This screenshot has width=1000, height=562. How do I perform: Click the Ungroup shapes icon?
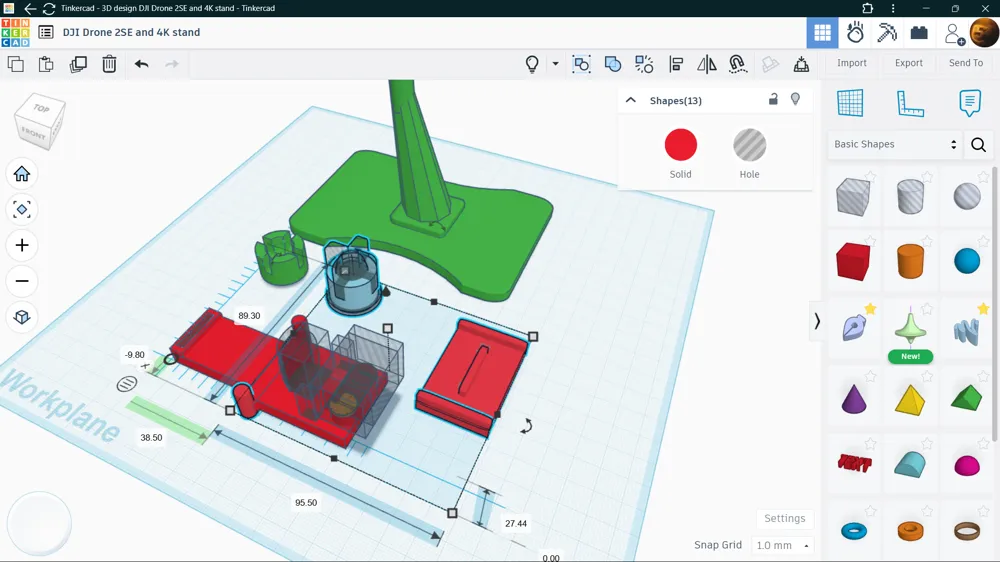tap(613, 64)
